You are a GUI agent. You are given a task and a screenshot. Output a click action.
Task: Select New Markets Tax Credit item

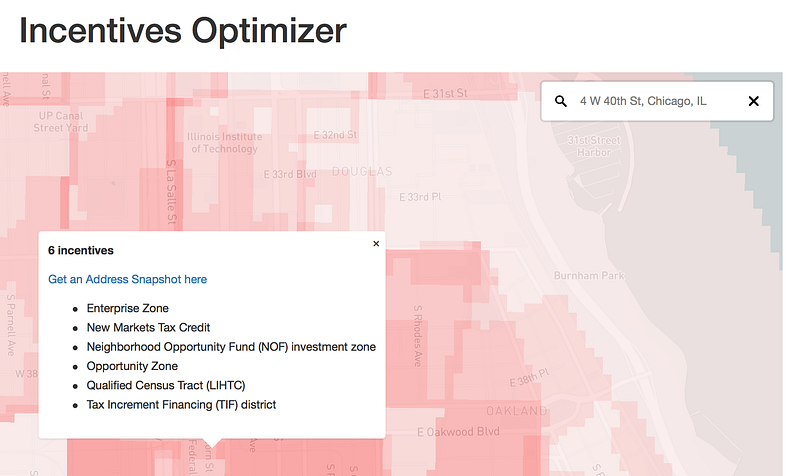click(148, 328)
